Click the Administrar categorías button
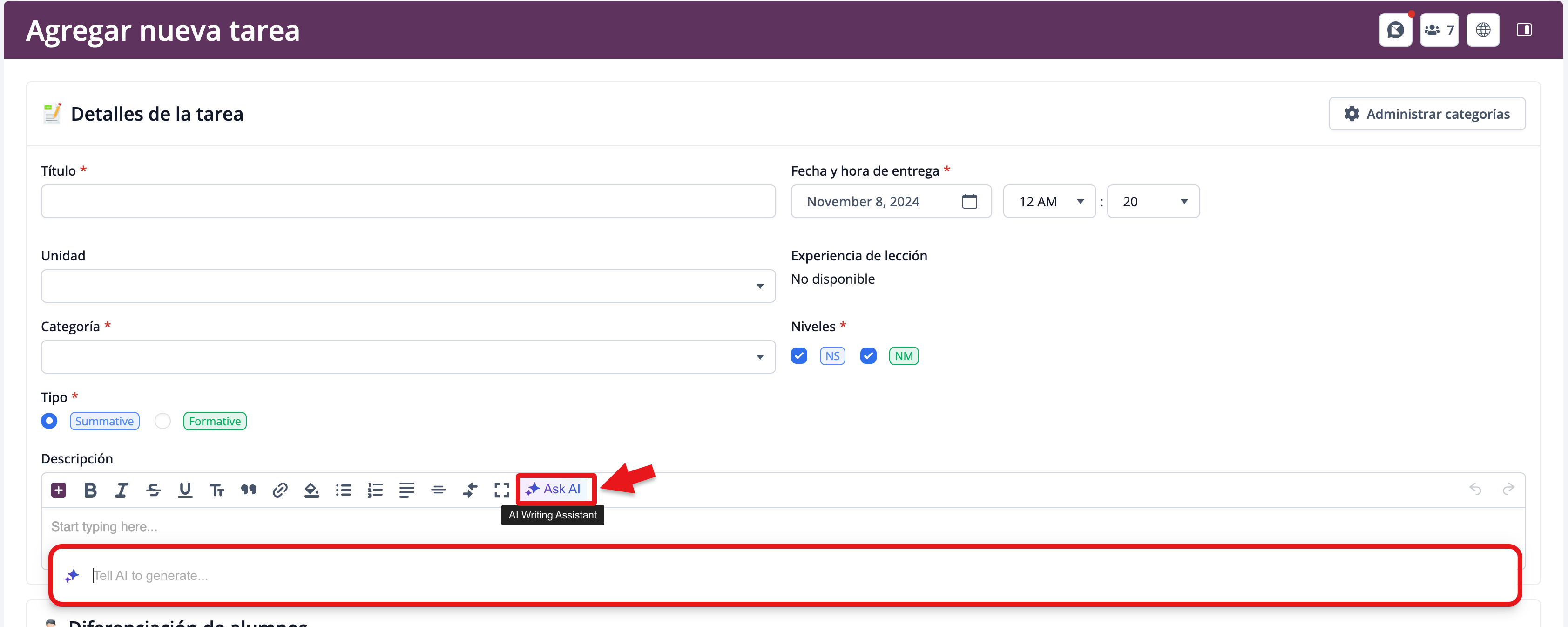The height and width of the screenshot is (627, 1568). [1426, 114]
